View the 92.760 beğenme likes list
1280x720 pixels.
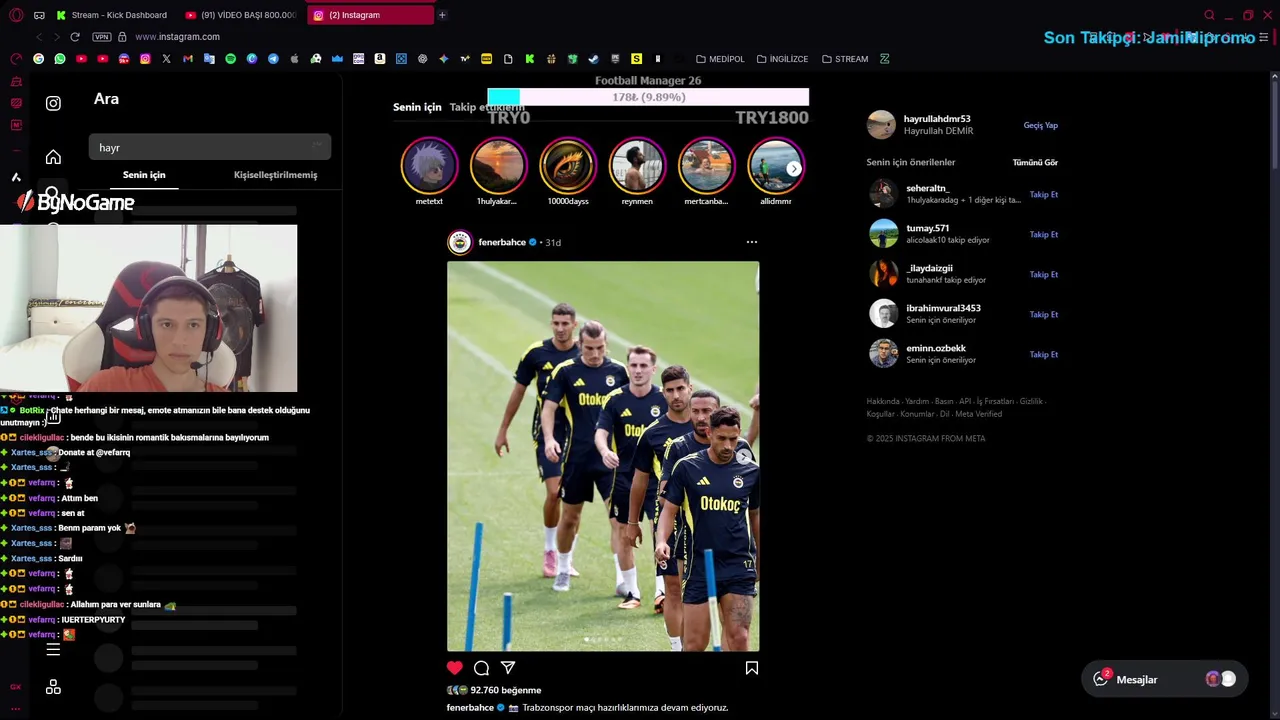506,690
